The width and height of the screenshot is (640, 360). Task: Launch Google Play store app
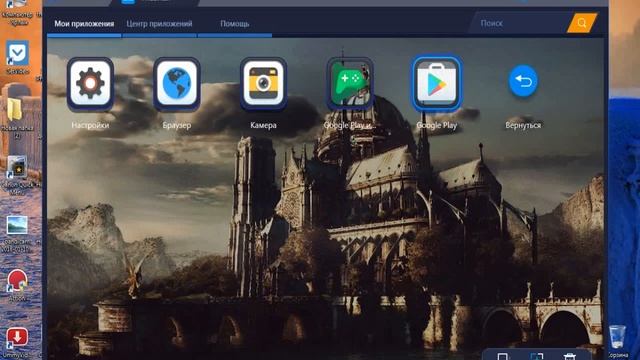tap(436, 83)
